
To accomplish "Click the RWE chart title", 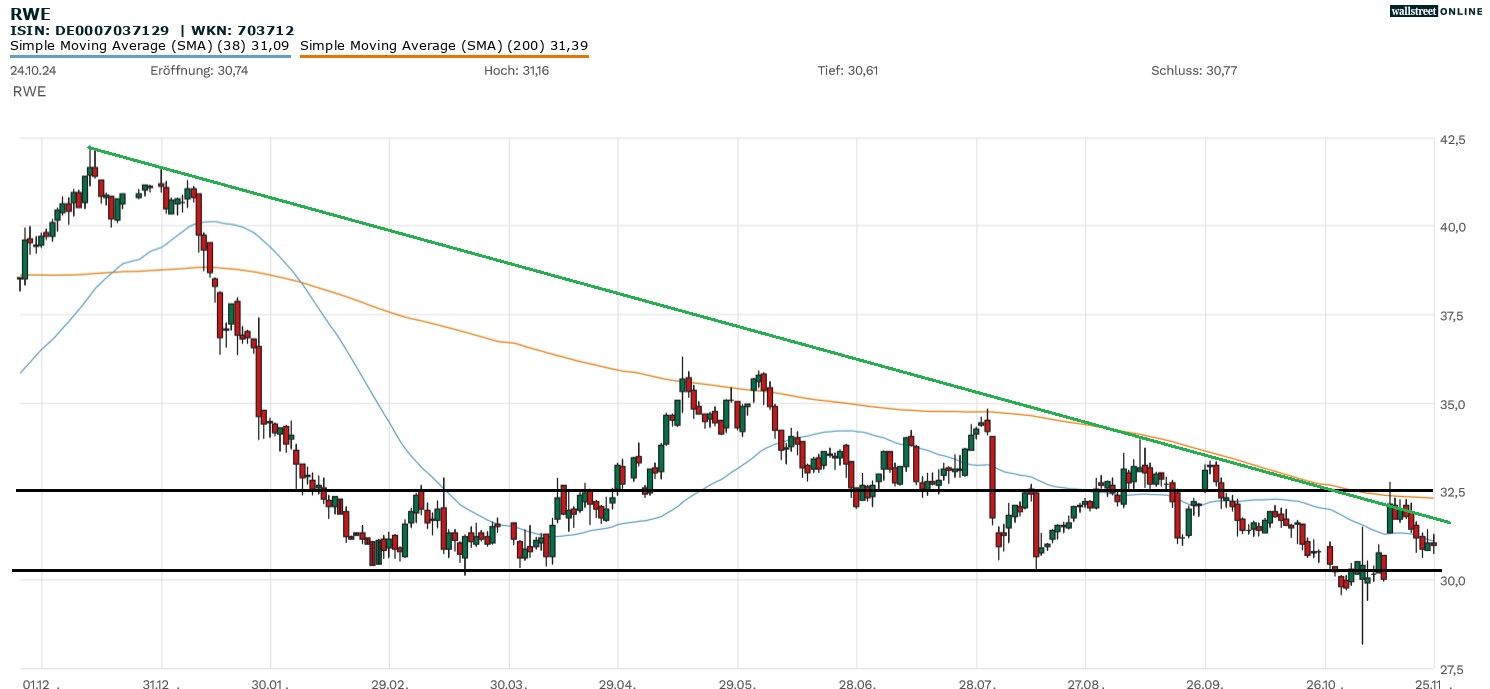I will 28,15.
